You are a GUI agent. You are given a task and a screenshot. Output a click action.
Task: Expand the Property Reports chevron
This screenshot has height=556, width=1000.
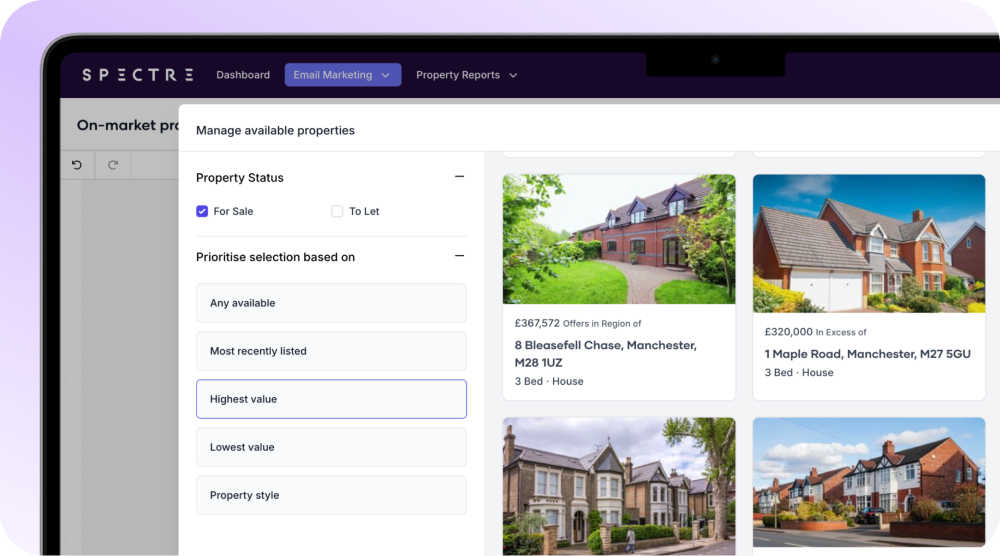(513, 75)
